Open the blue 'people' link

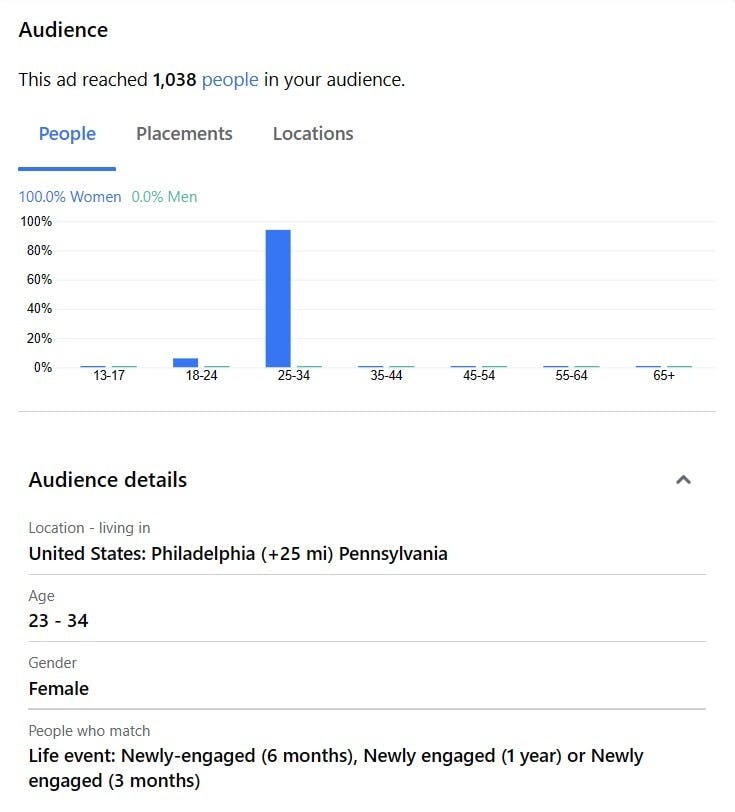230,80
